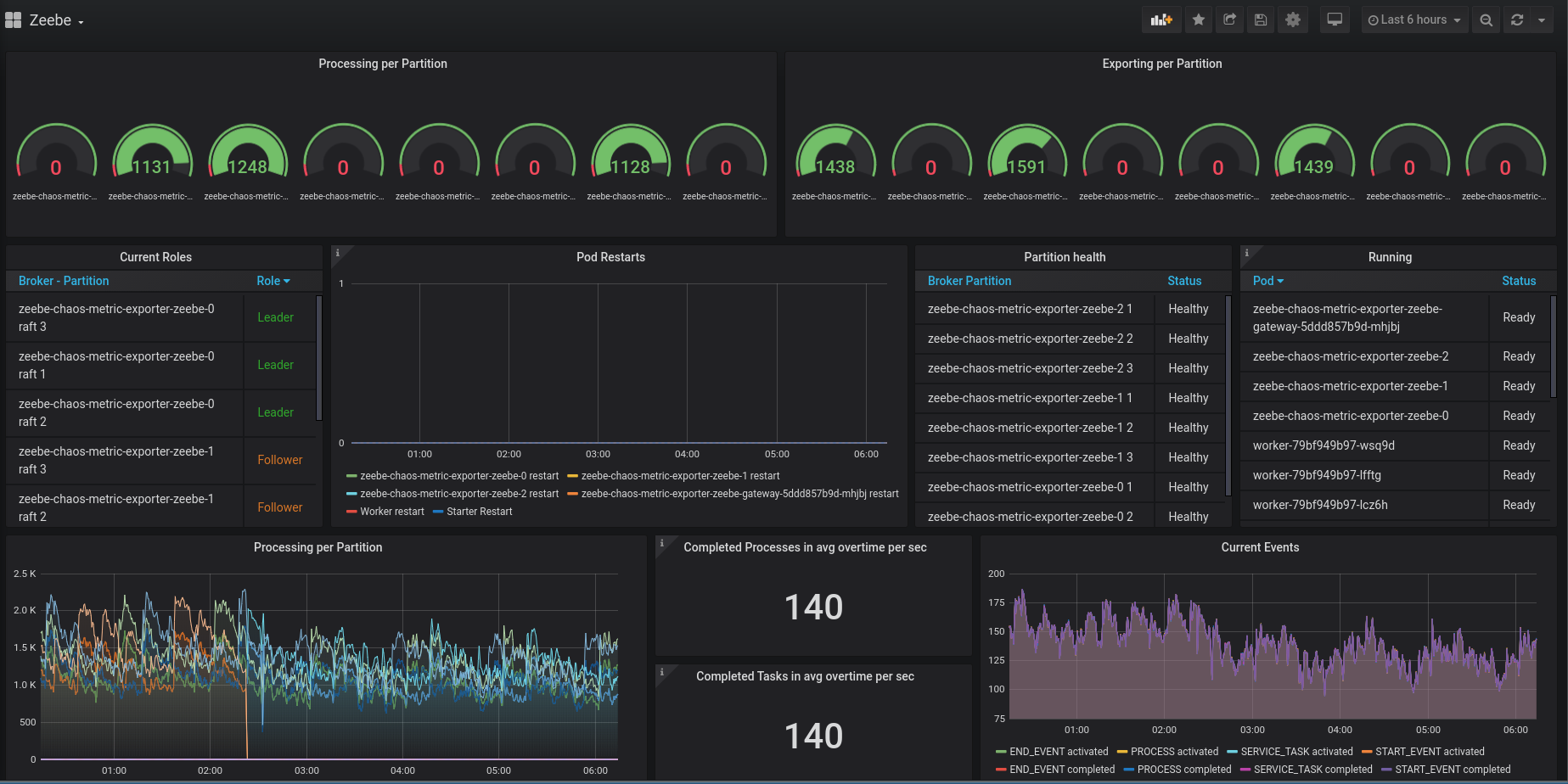The width and height of the screenshot is (1568, 784).
Task: Use the Running table scrollbar
Action: [1553, 346]
